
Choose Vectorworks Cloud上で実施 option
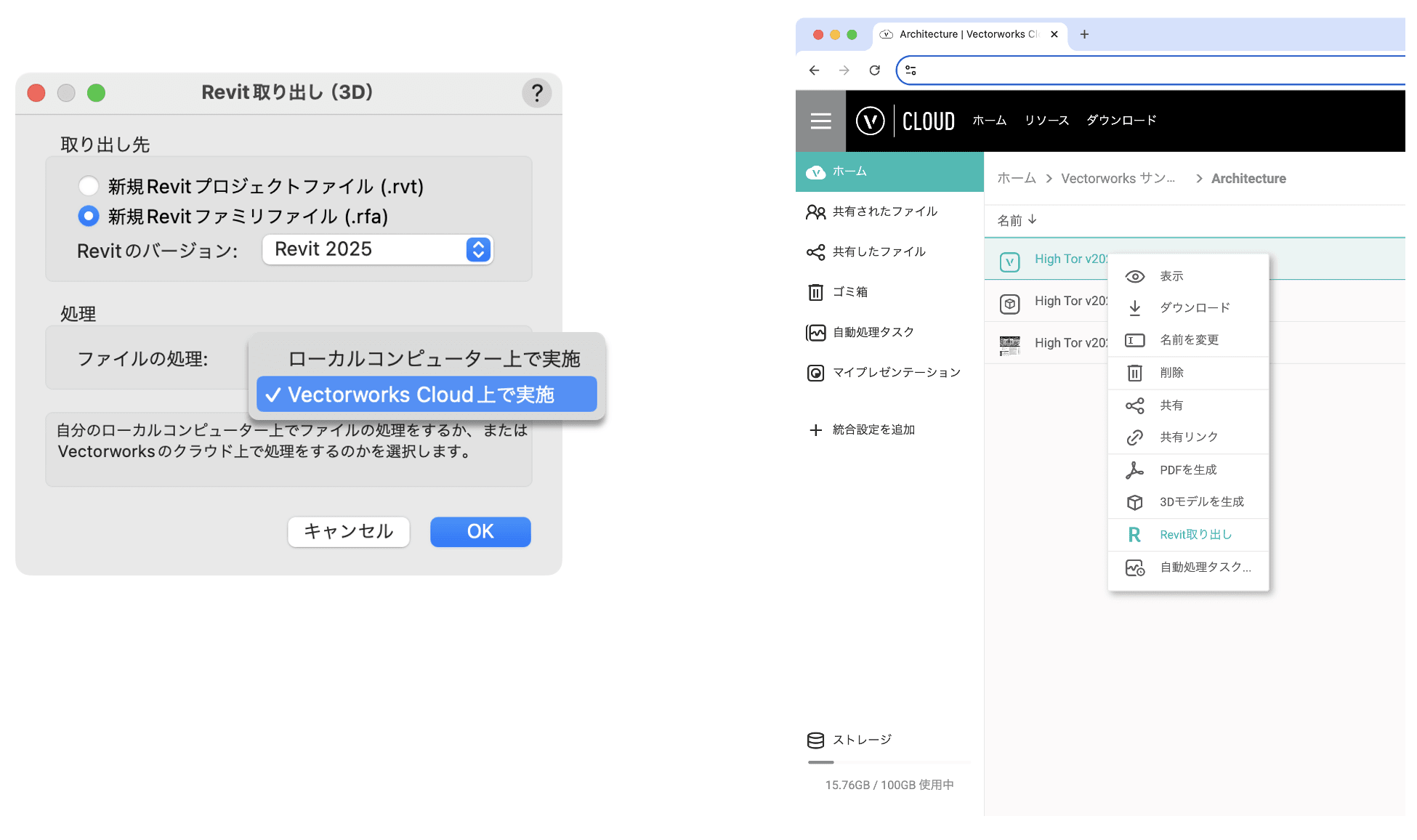[x=427, y=395]
